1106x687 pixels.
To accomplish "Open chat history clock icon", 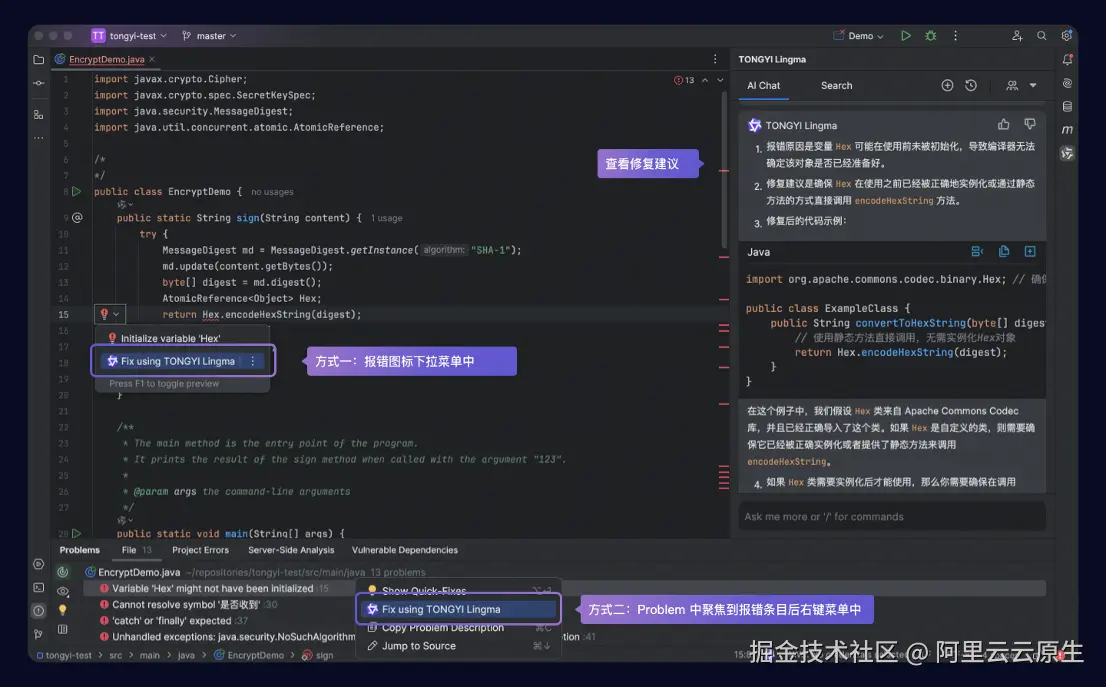I will pyautogui.click(x=971, y=85).
